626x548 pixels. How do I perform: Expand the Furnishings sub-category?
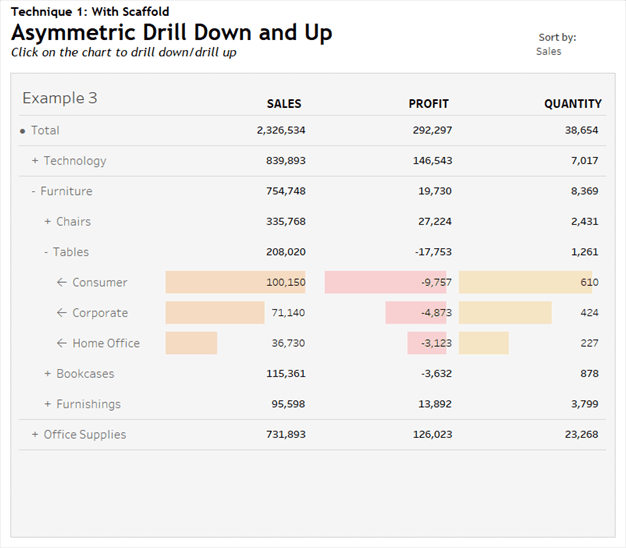point(48,404)
